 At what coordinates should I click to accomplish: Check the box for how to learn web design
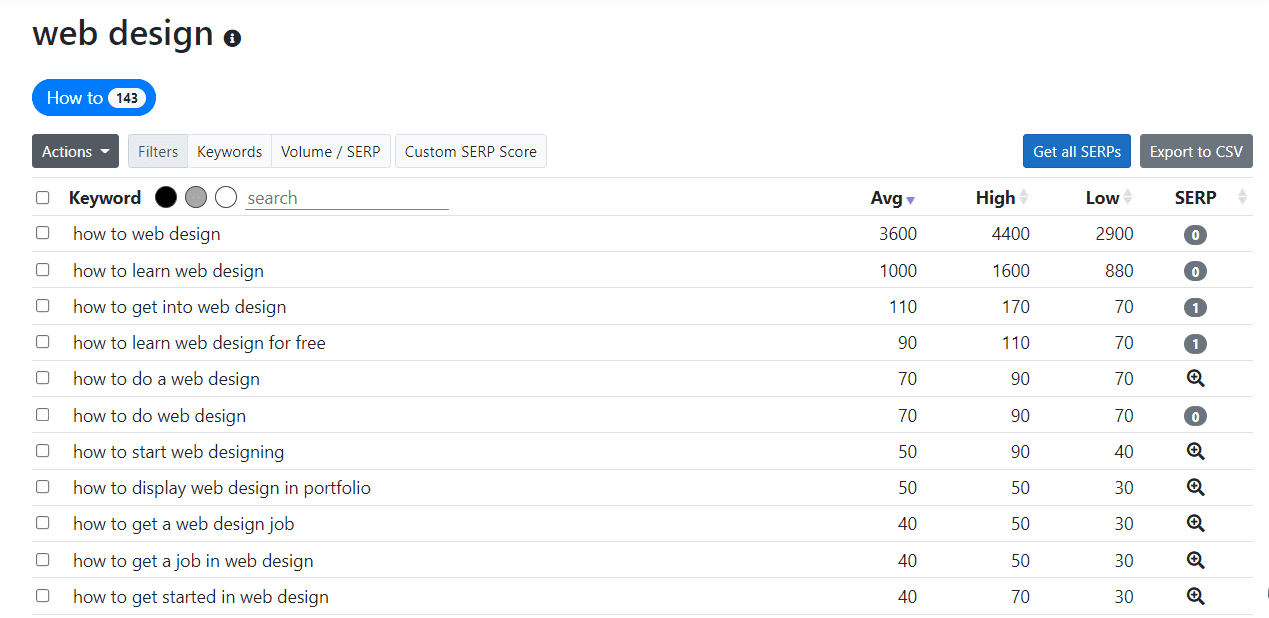coord(42,269)
